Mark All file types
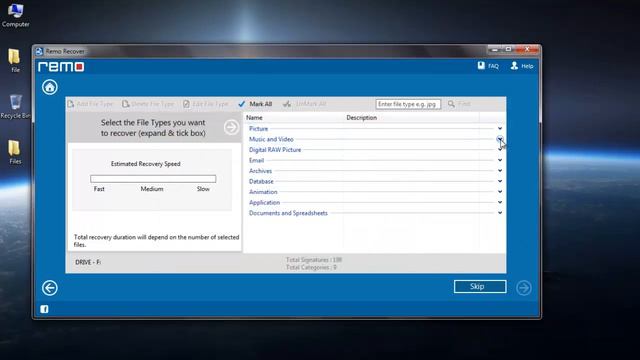This screenshot has width=640, height=360. coord(255,104)
